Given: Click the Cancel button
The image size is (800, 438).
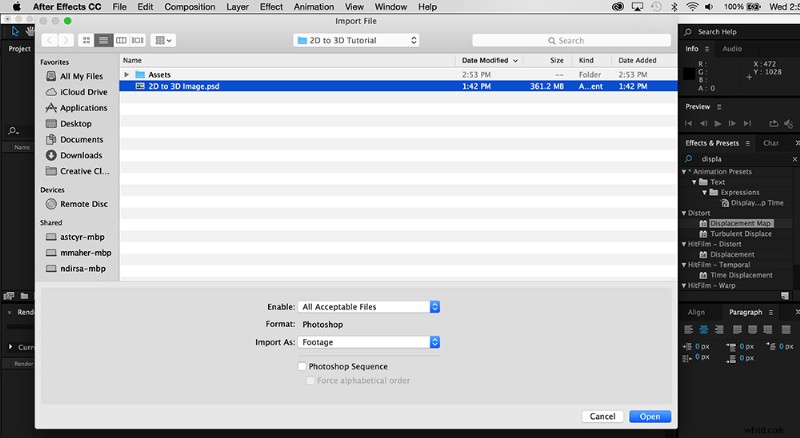Looking at the screenshot, I should pyautogui.click(x=602, y=416).
